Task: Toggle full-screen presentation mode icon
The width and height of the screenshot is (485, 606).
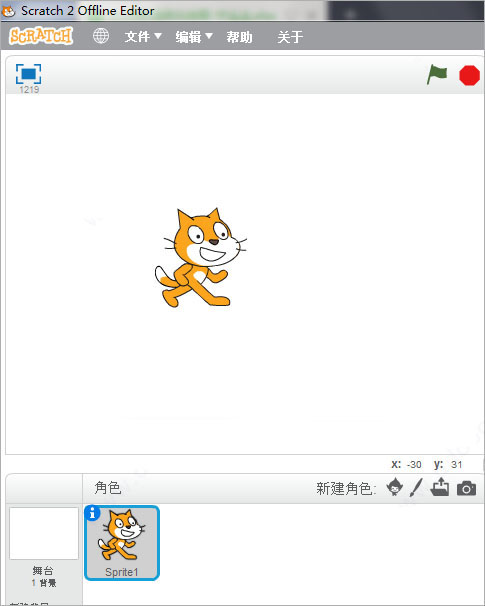Action: [29, 74]
